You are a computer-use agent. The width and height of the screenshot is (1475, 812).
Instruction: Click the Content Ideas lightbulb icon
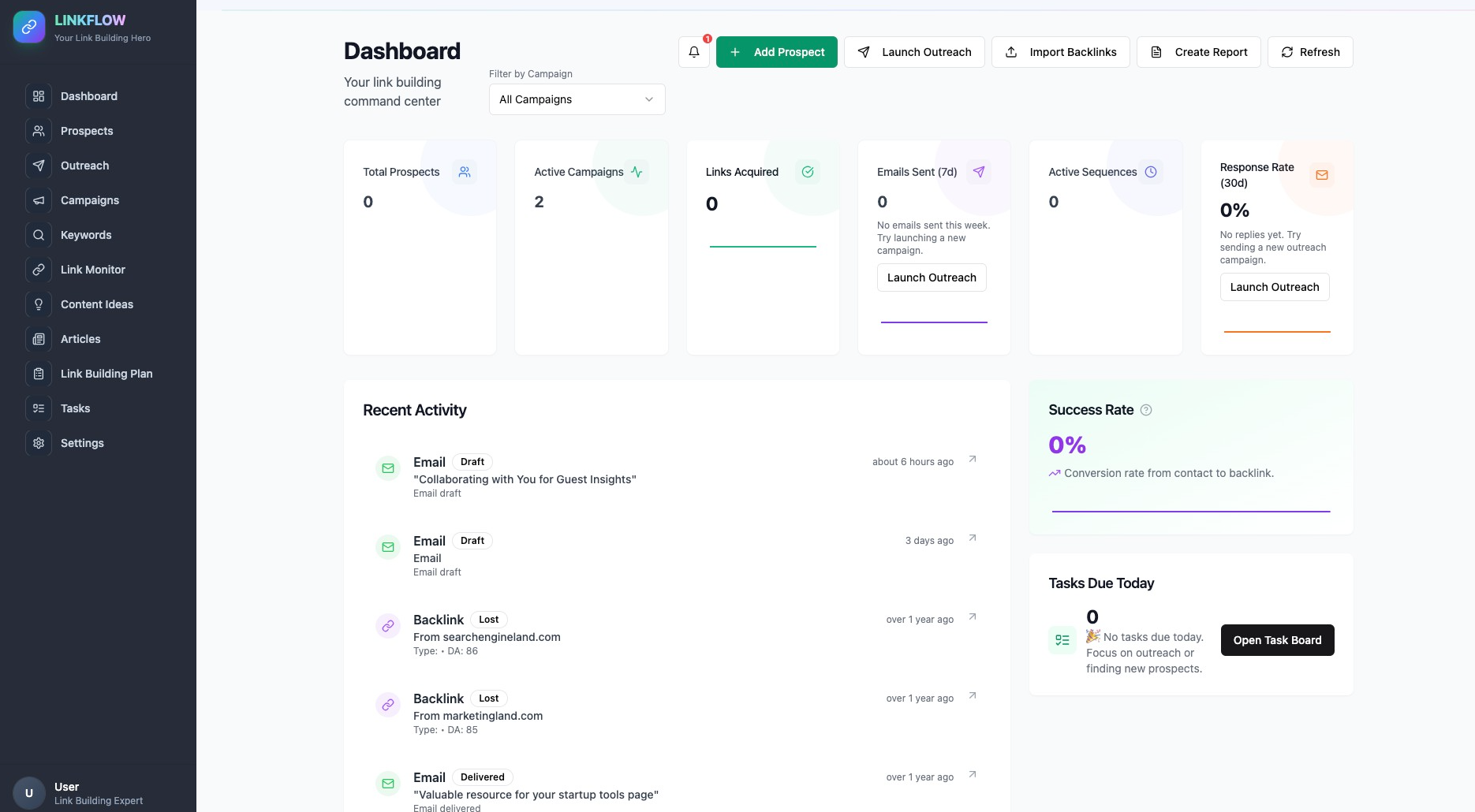pos(39,304)
